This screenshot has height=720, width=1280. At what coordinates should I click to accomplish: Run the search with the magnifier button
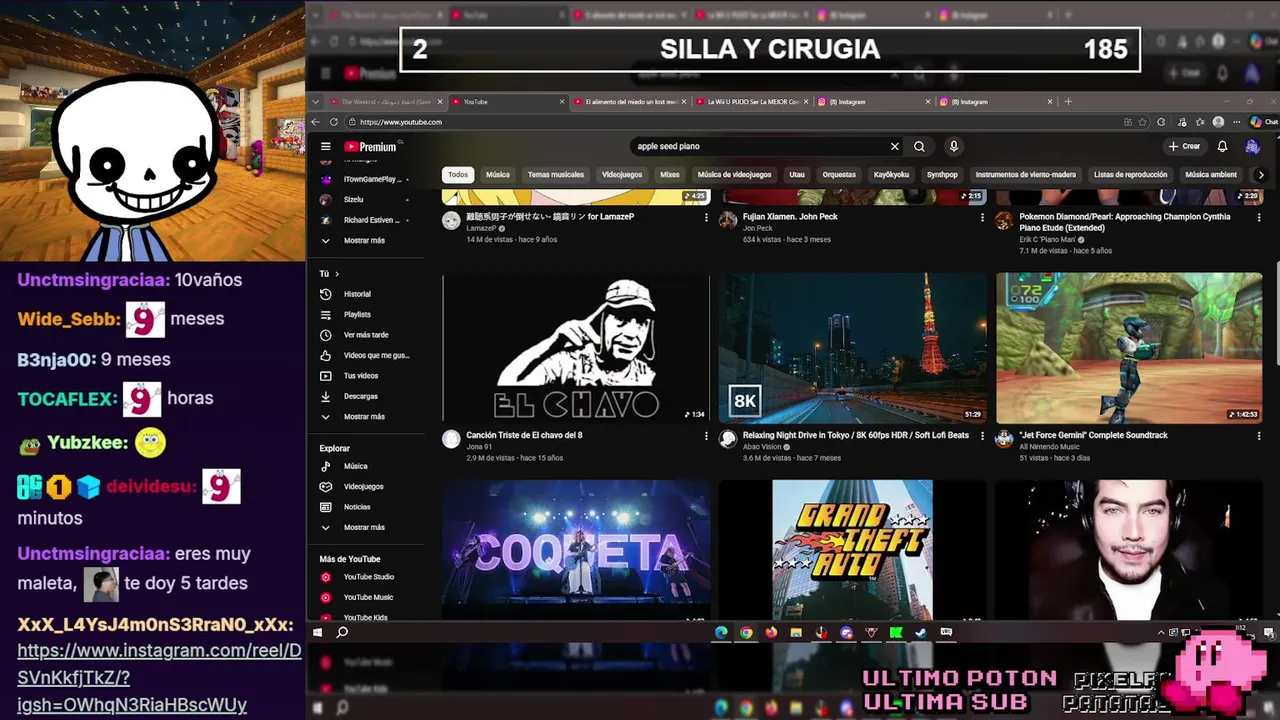(x=919, y=146)
